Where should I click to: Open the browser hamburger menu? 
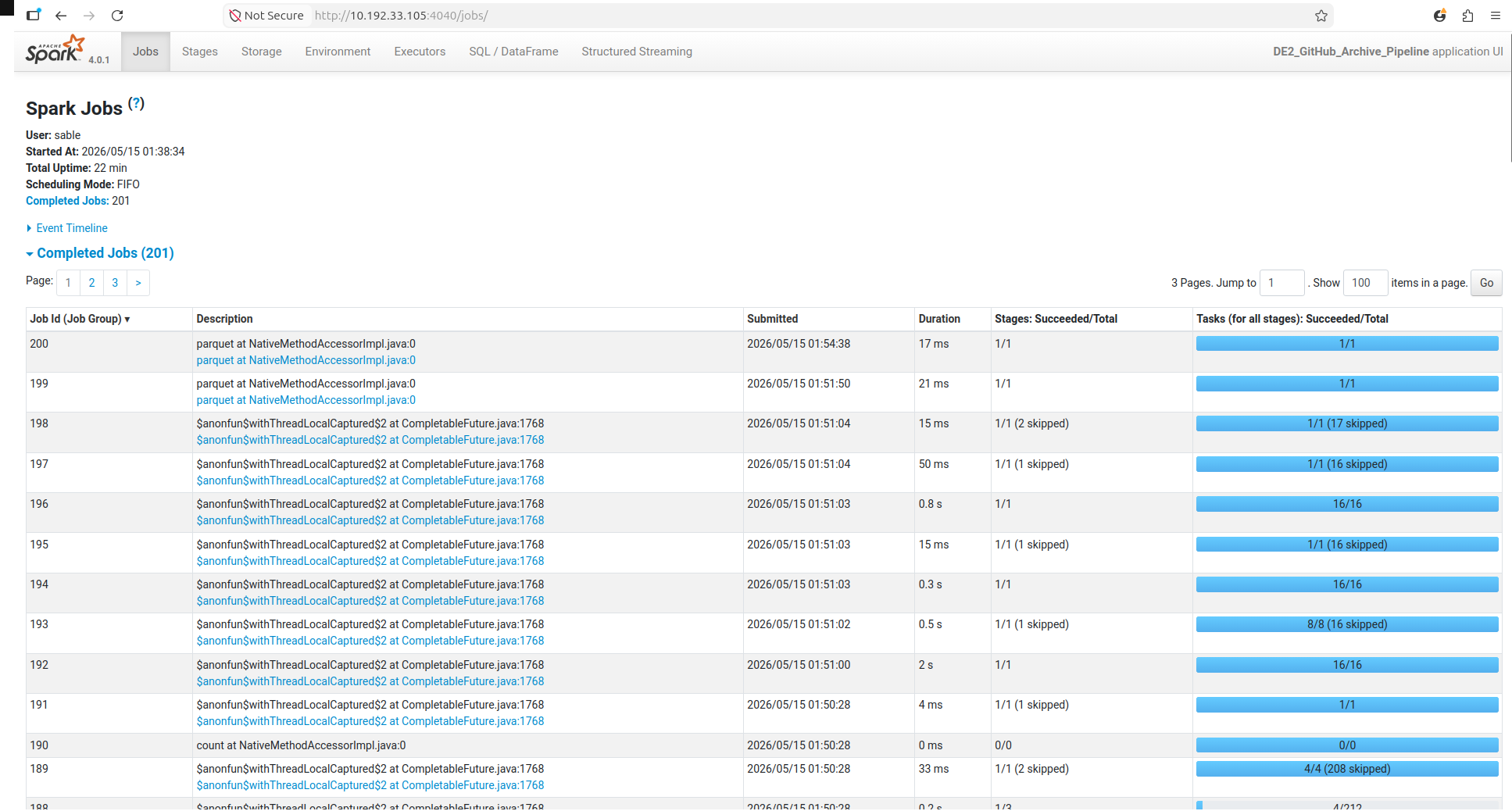[x=1496, y=16]
